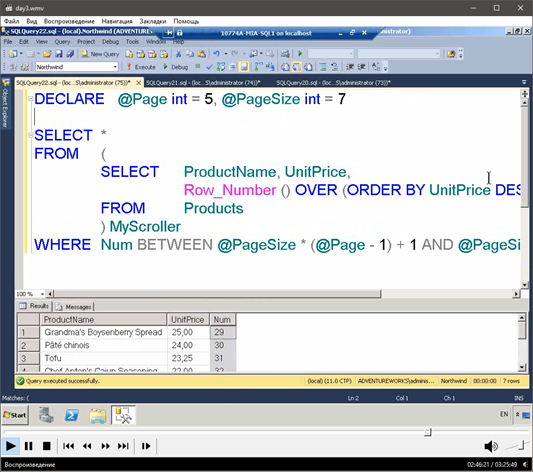The height and width of the screenshot is (472, 533).
Task: Open the player's Файл menu
Action: 11,21
